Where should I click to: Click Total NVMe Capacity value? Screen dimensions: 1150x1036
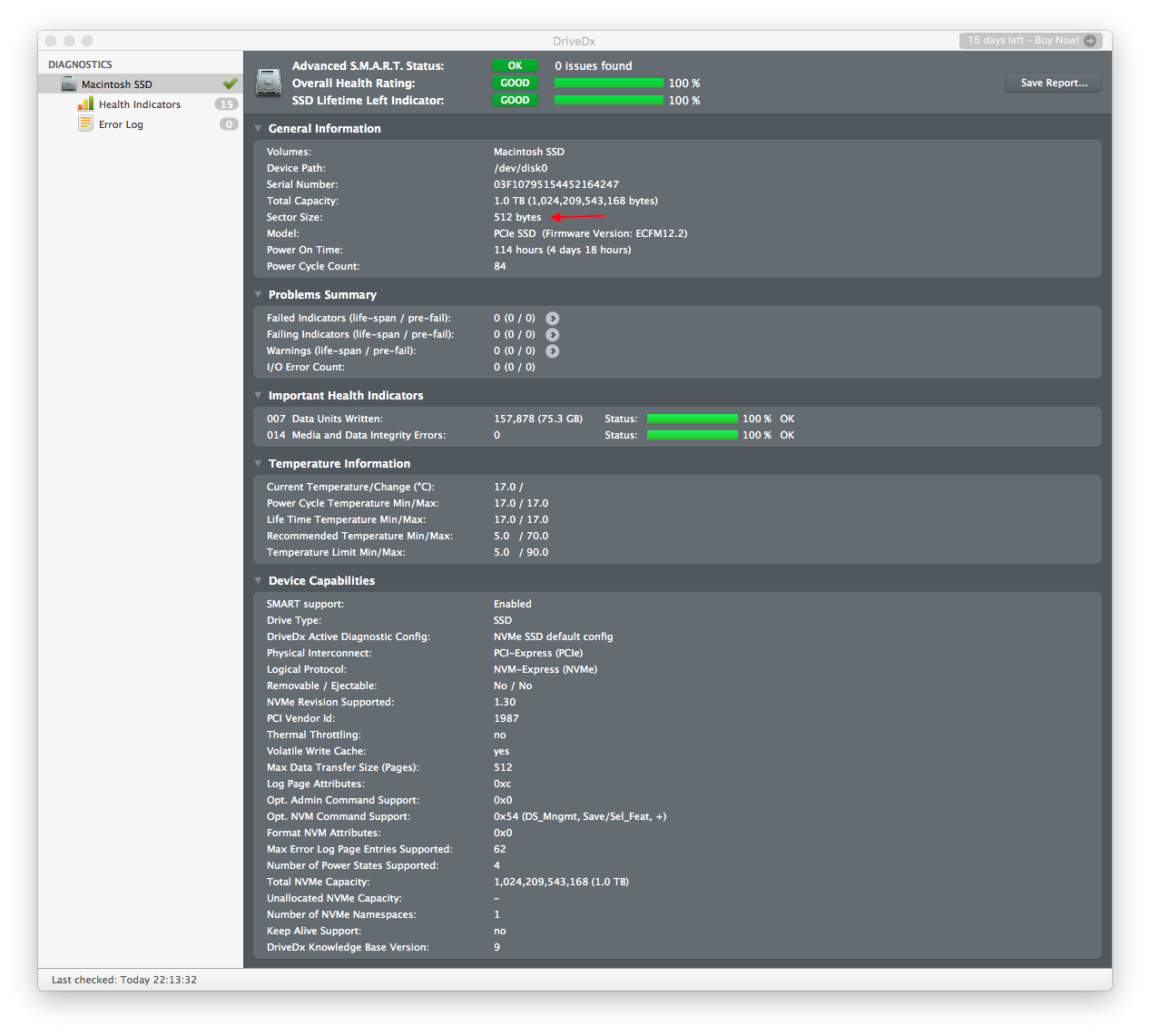[x=562, y=882]
